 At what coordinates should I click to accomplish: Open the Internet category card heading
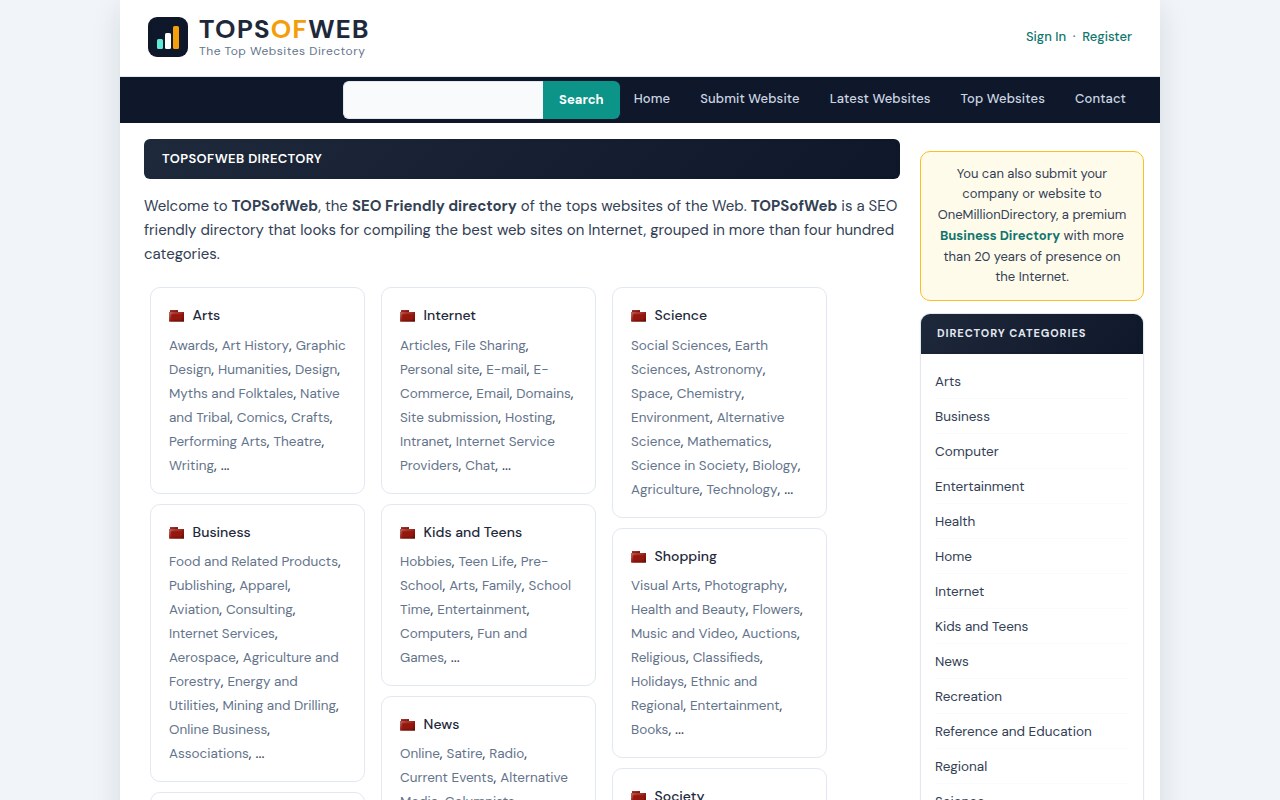click(449, 316)
